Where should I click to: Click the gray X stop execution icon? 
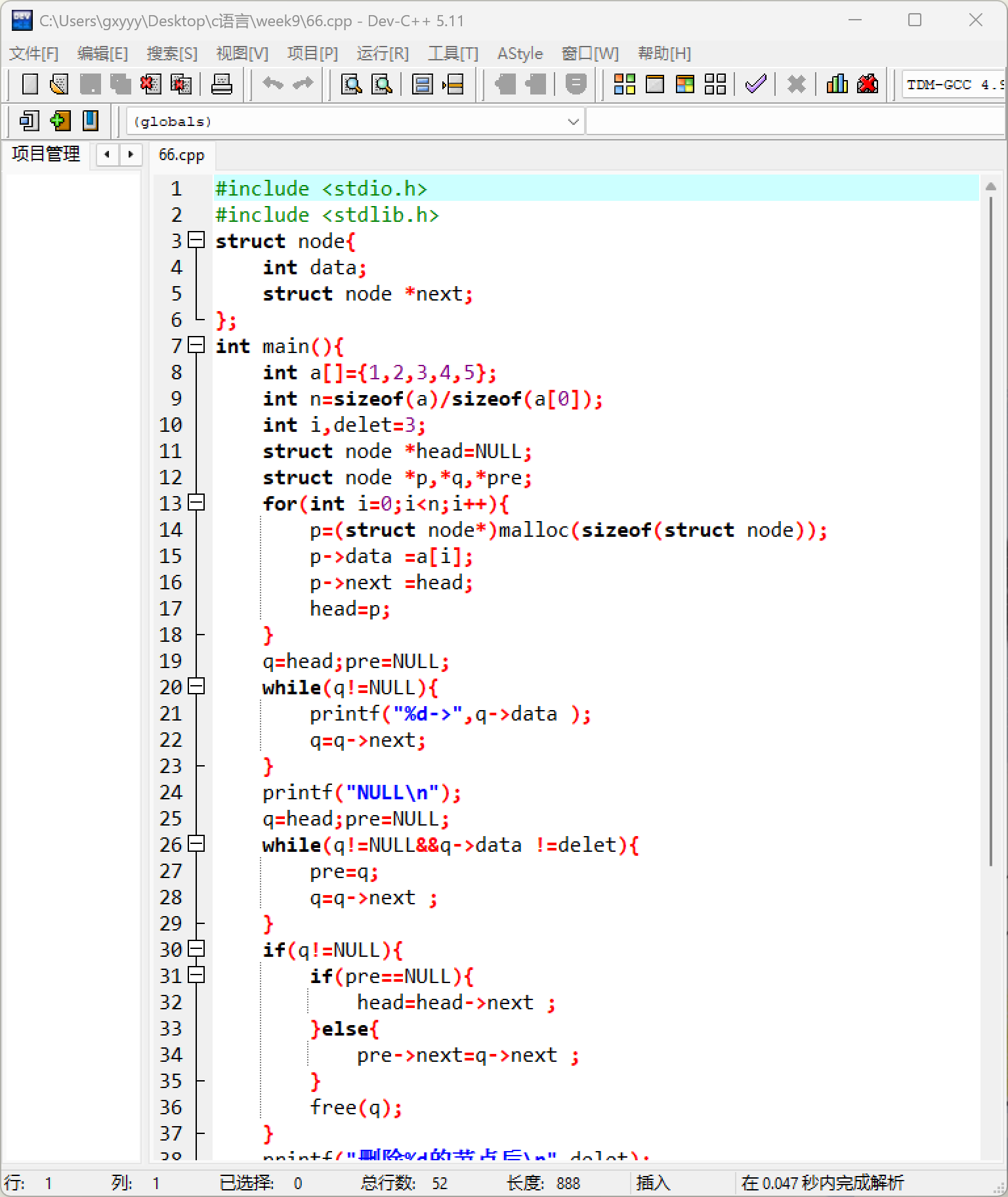click(797, 84)
